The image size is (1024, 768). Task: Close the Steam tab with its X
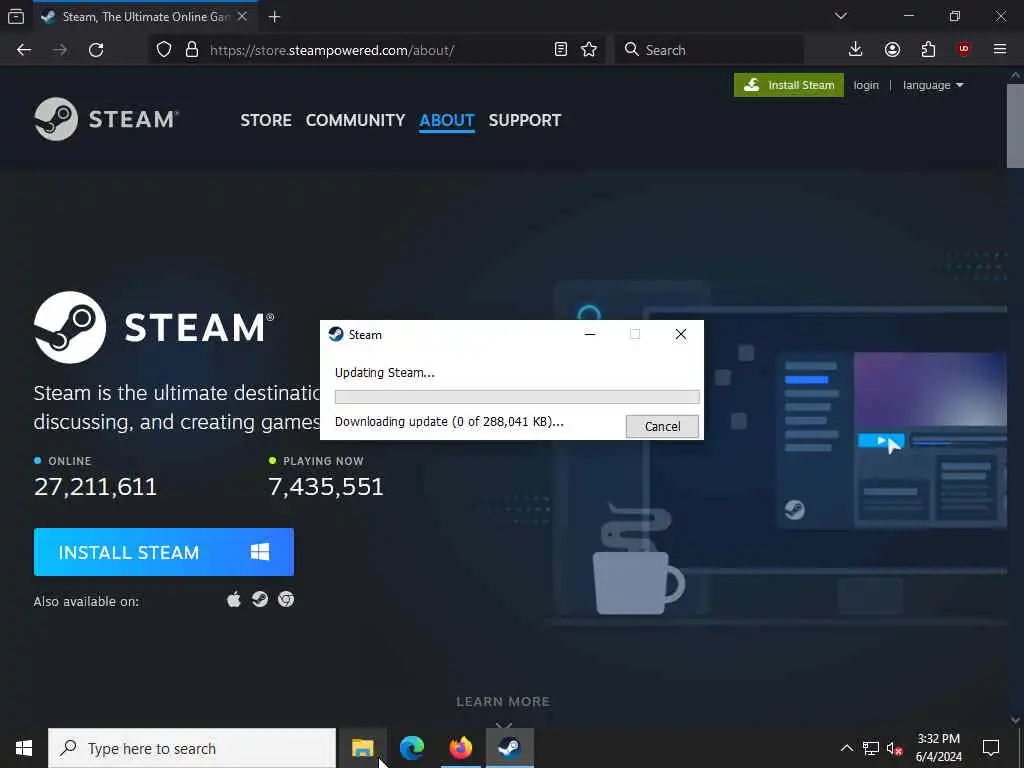242,17
